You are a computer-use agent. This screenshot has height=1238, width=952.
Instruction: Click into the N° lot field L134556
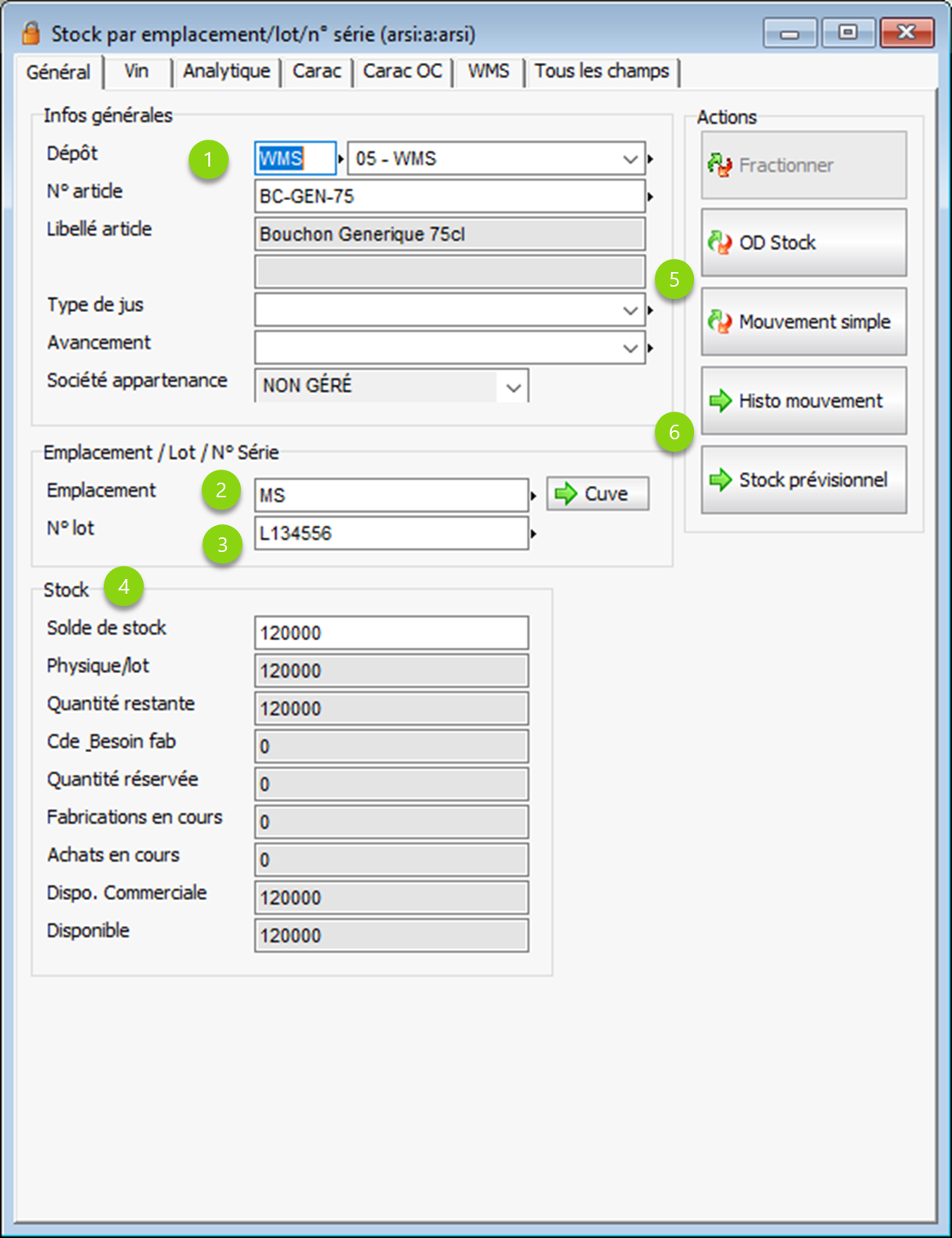pyautogui.click(x=391, y=533)
